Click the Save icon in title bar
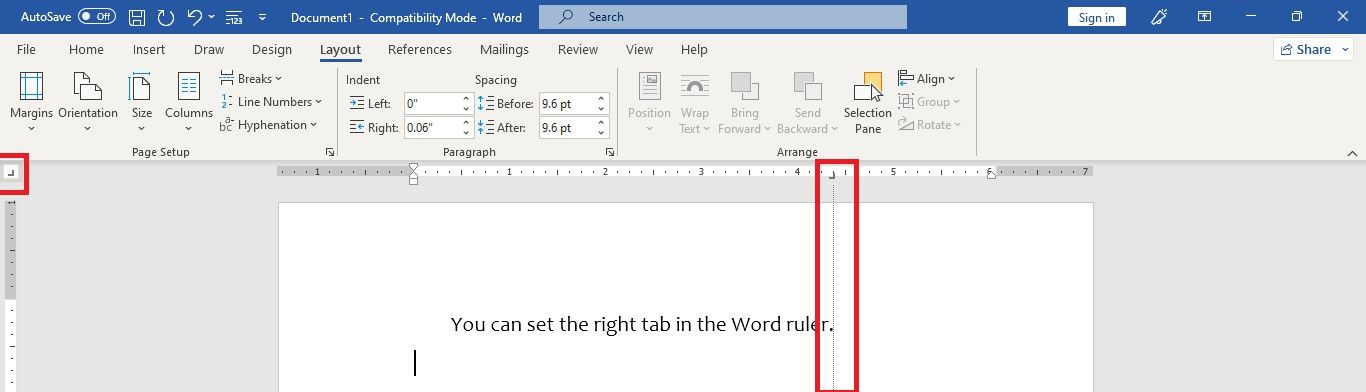 click(x=138, y=17)
